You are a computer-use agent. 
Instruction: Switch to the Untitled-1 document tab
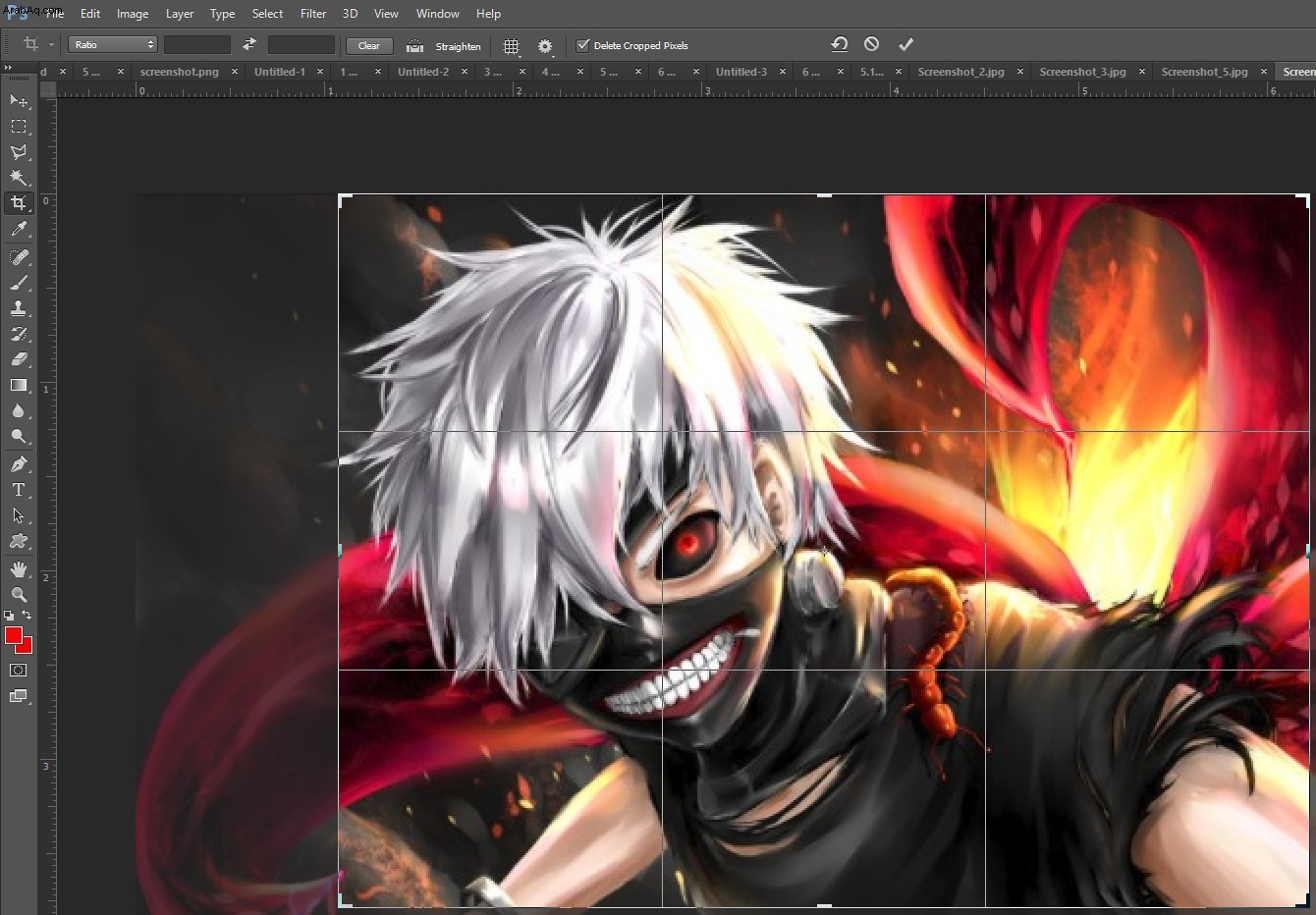[280, 72]
